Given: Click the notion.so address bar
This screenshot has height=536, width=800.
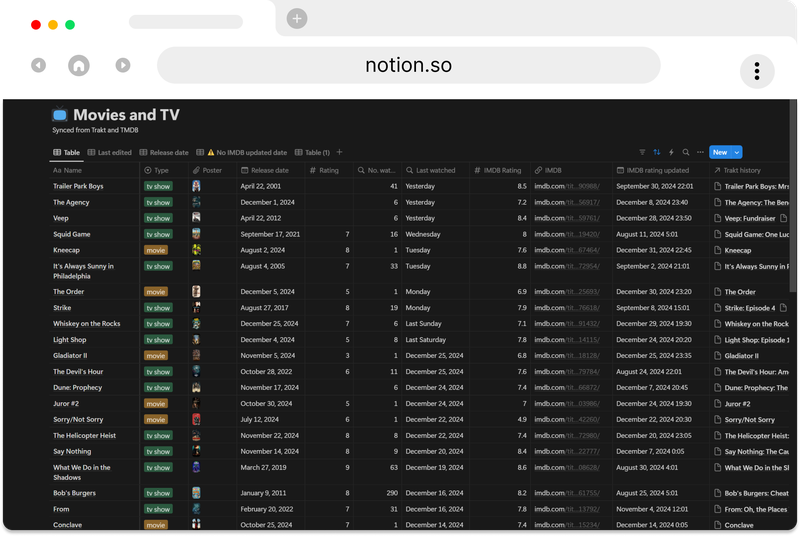Looking at the screenshot, I should (408, 65).
